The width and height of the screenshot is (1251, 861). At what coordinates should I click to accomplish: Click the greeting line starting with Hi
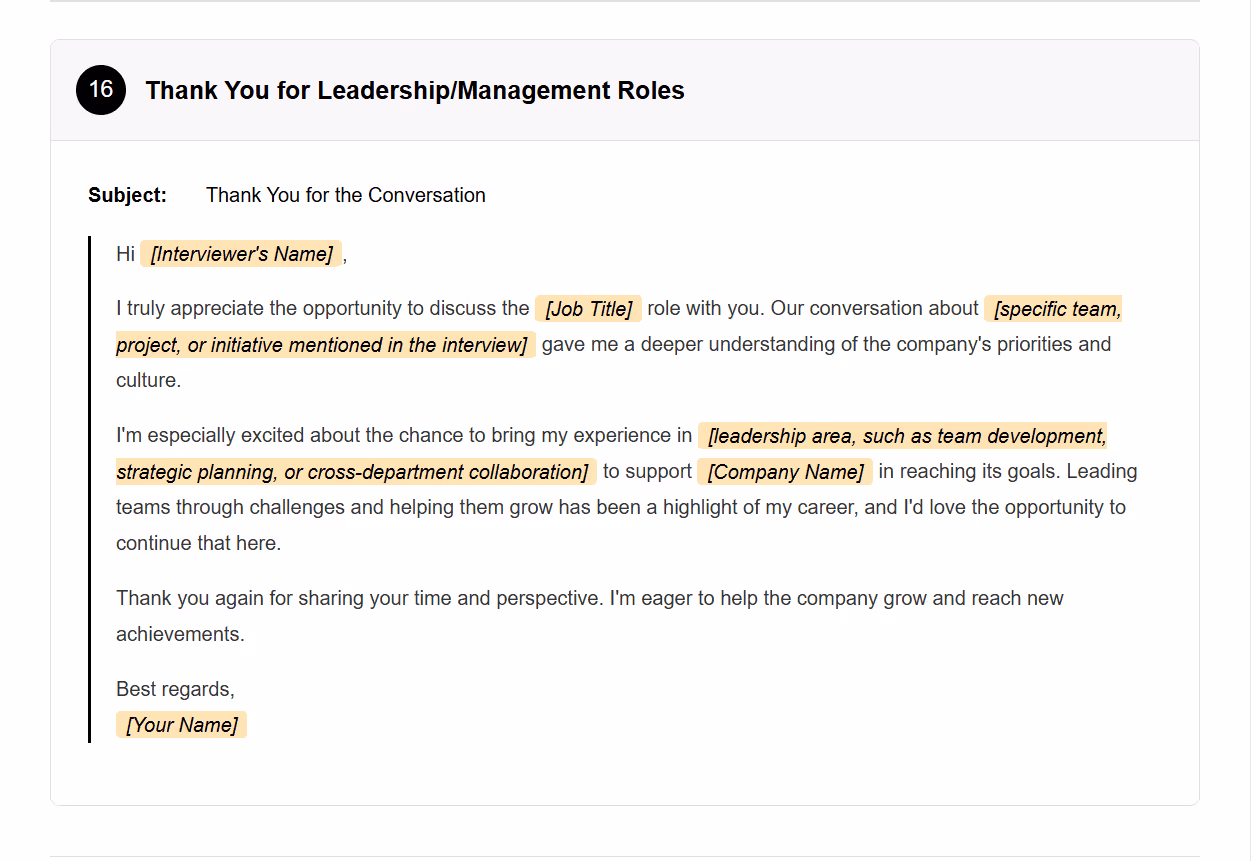125,254
